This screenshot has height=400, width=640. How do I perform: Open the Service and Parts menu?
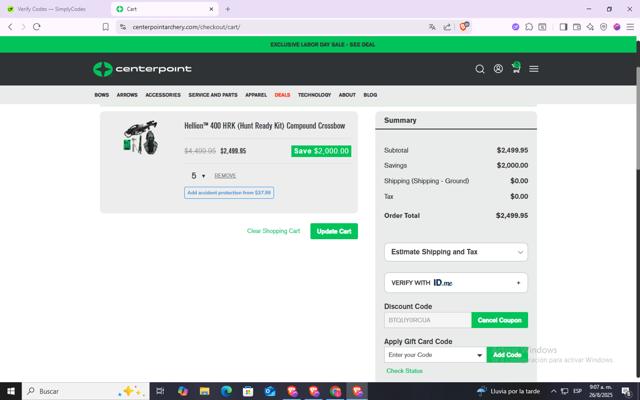click(213, 95)
